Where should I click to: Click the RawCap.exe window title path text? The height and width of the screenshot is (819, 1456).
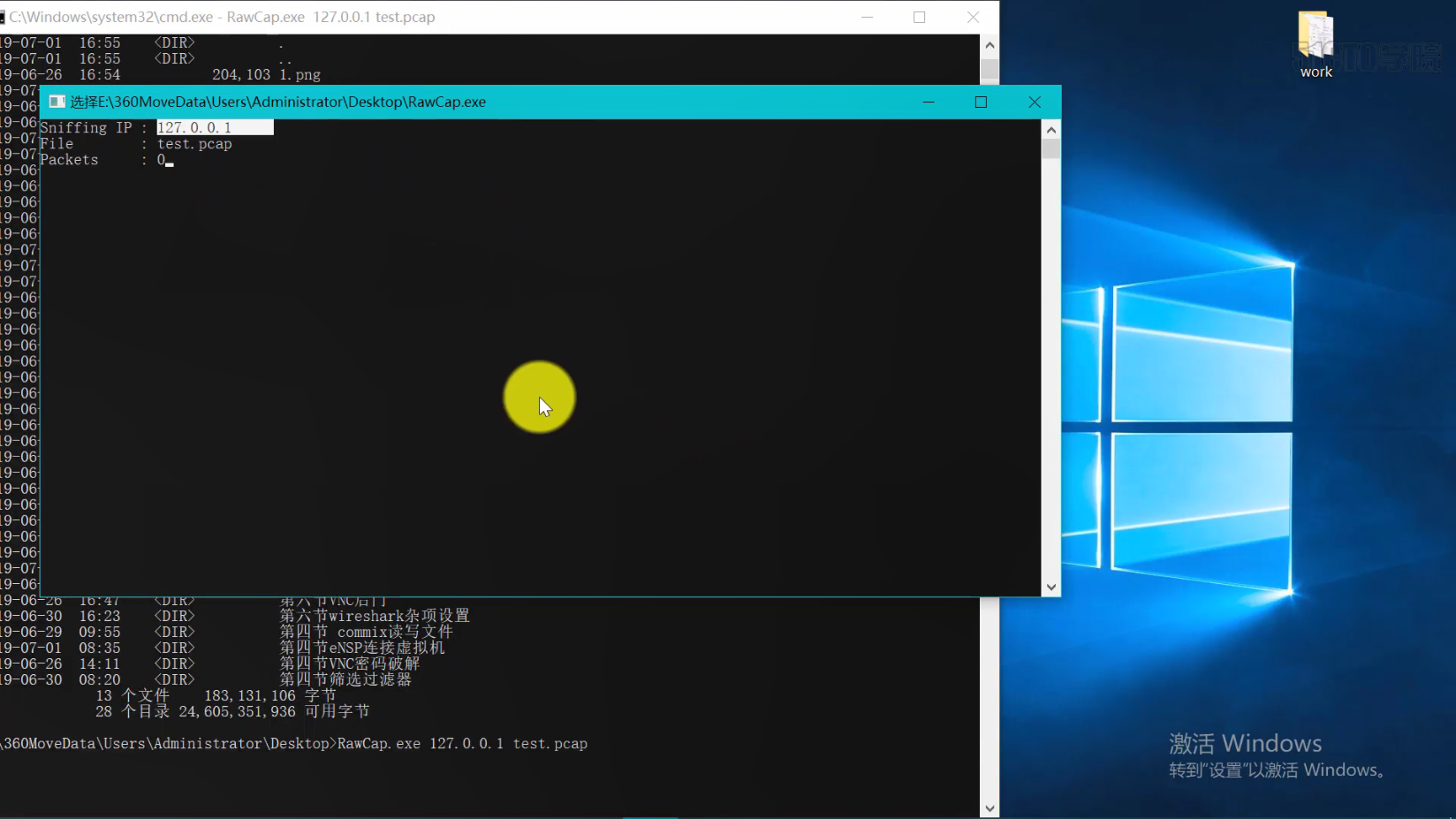click(278, 102)
